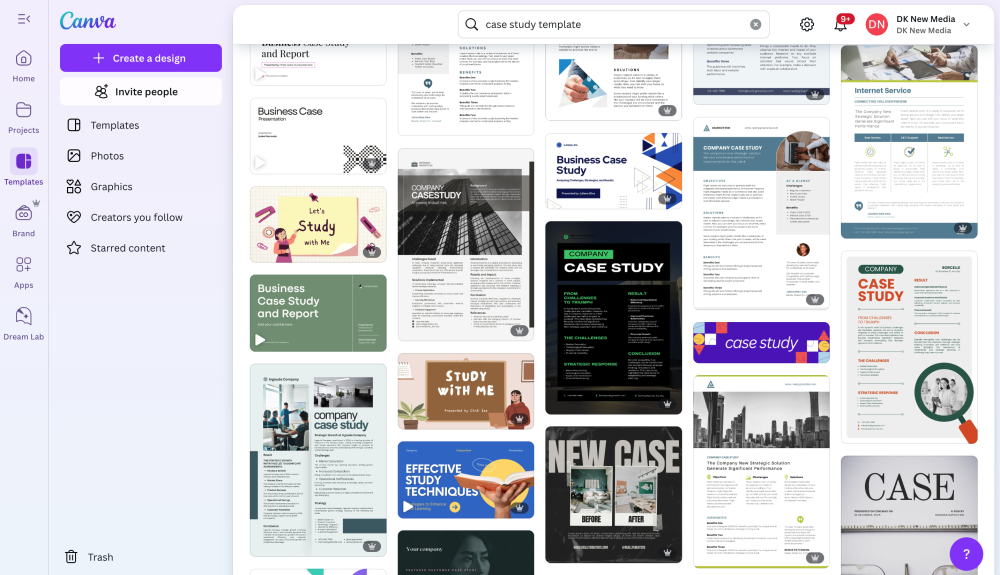Screen dimensions: 1000x575
Task: Click crown icon on city skyline template
Action: tap(814, 557)
